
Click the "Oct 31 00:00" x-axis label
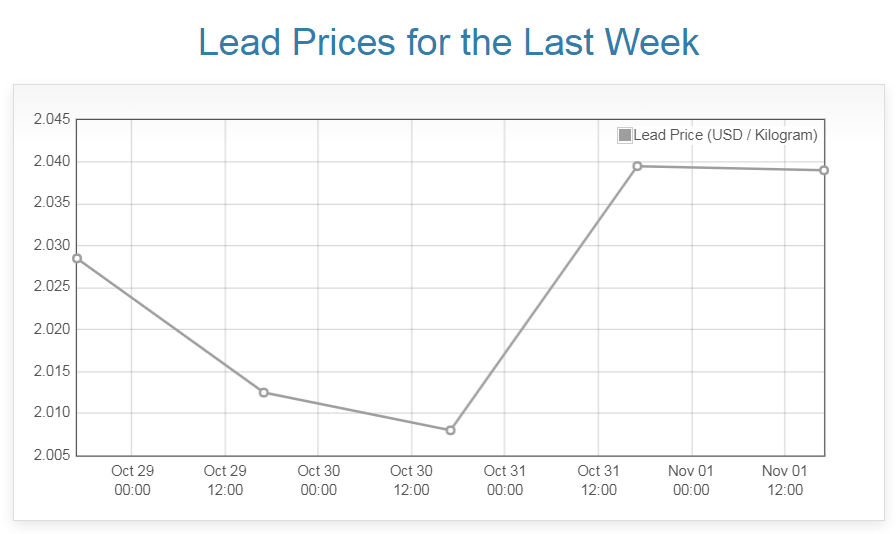click(504, 480)
